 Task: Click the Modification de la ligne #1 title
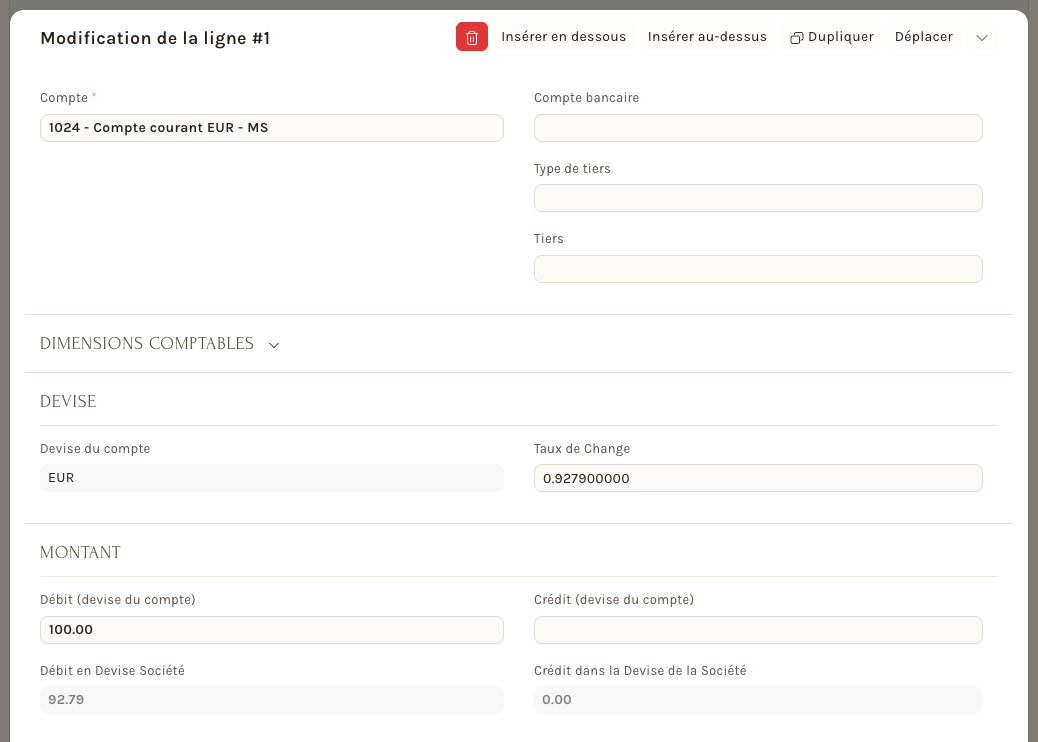(x=155, y=38)
